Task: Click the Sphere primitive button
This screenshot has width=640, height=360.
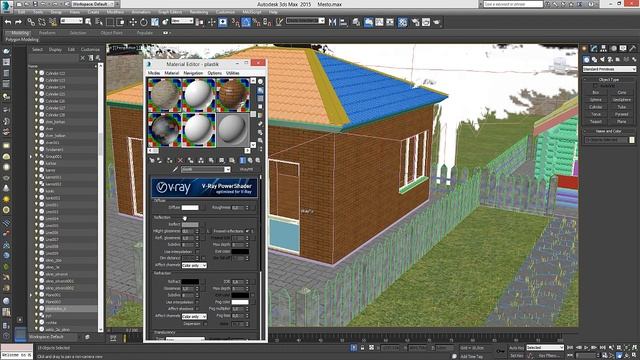Action: pyautogui.click(x=596, y=100)
